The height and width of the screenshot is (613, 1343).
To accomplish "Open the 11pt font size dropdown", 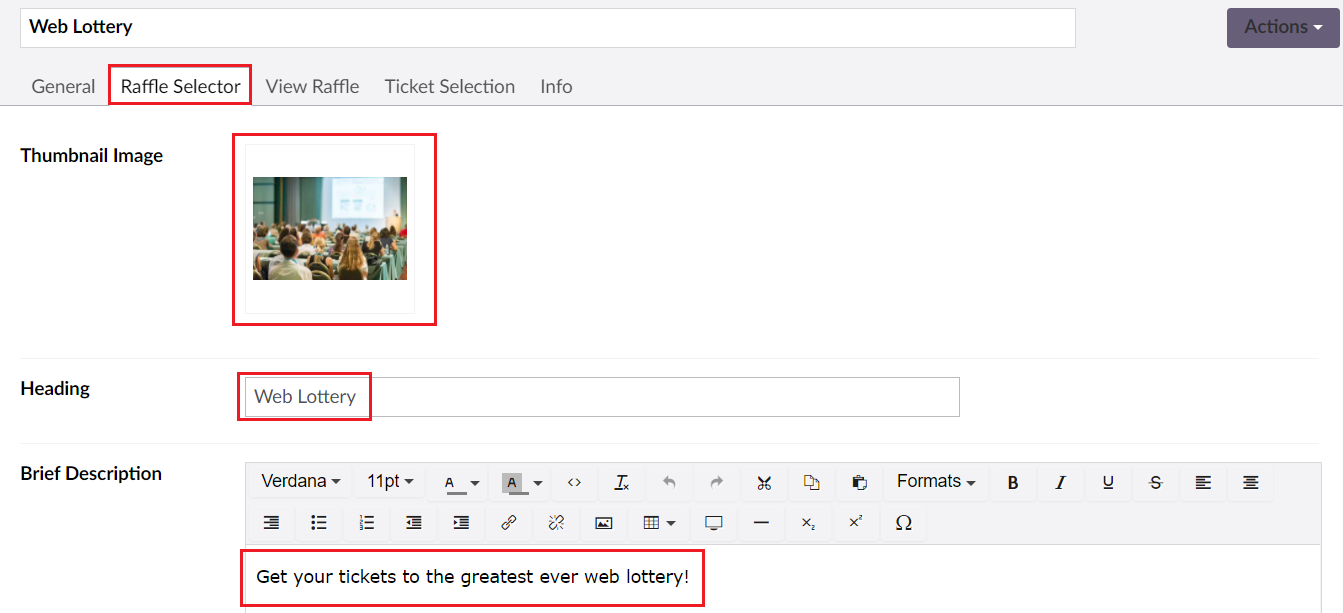I will 390,482.
